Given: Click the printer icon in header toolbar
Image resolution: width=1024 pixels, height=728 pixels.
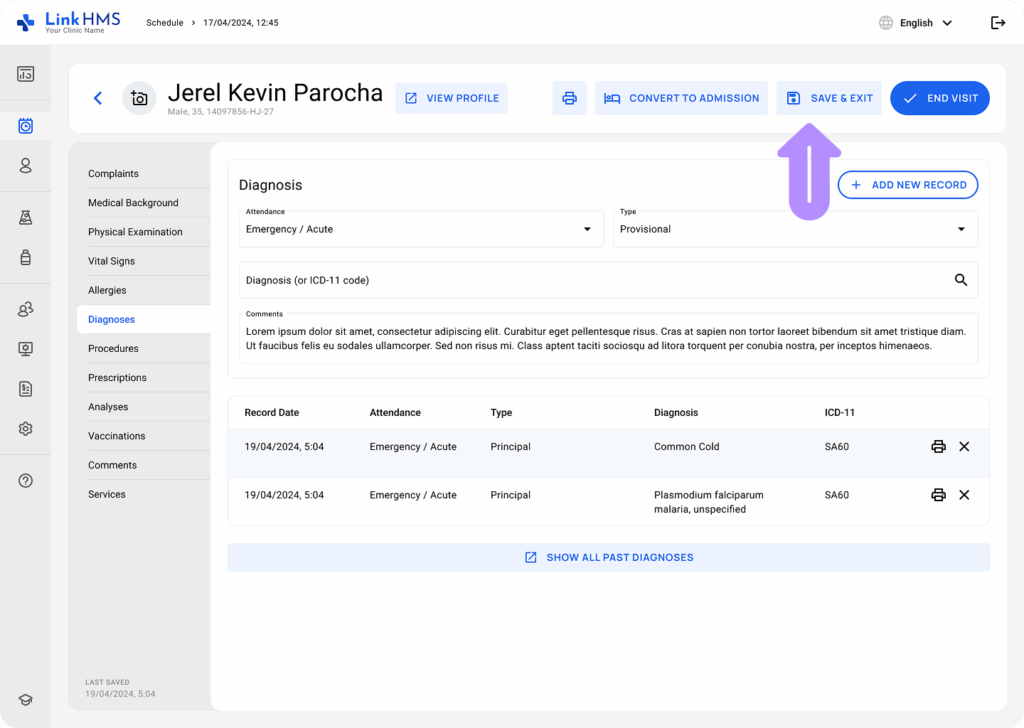Looking at the screenshot, I should coord(569,98).
